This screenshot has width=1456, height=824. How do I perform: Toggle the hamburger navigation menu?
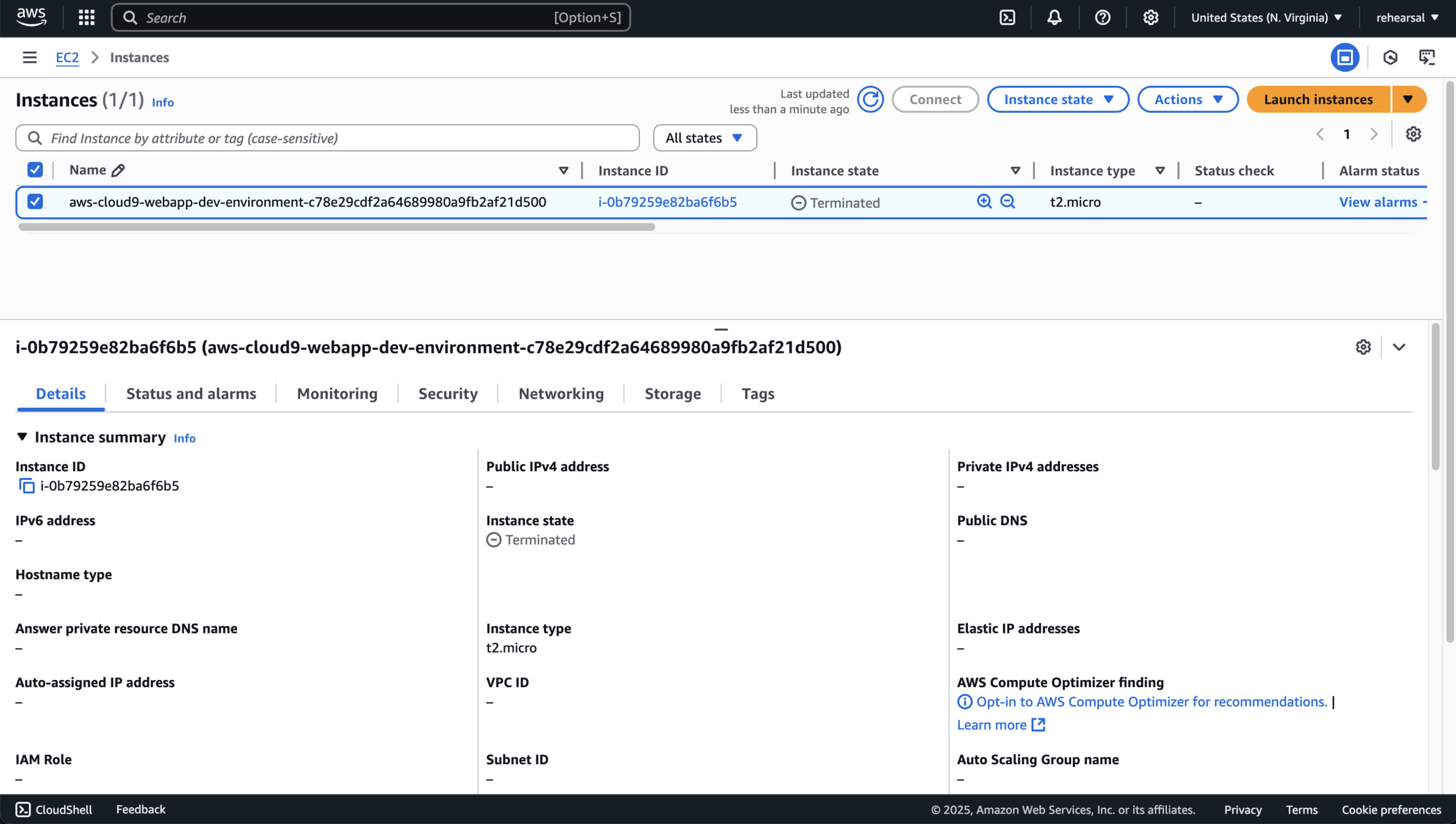tap(29, 57)
